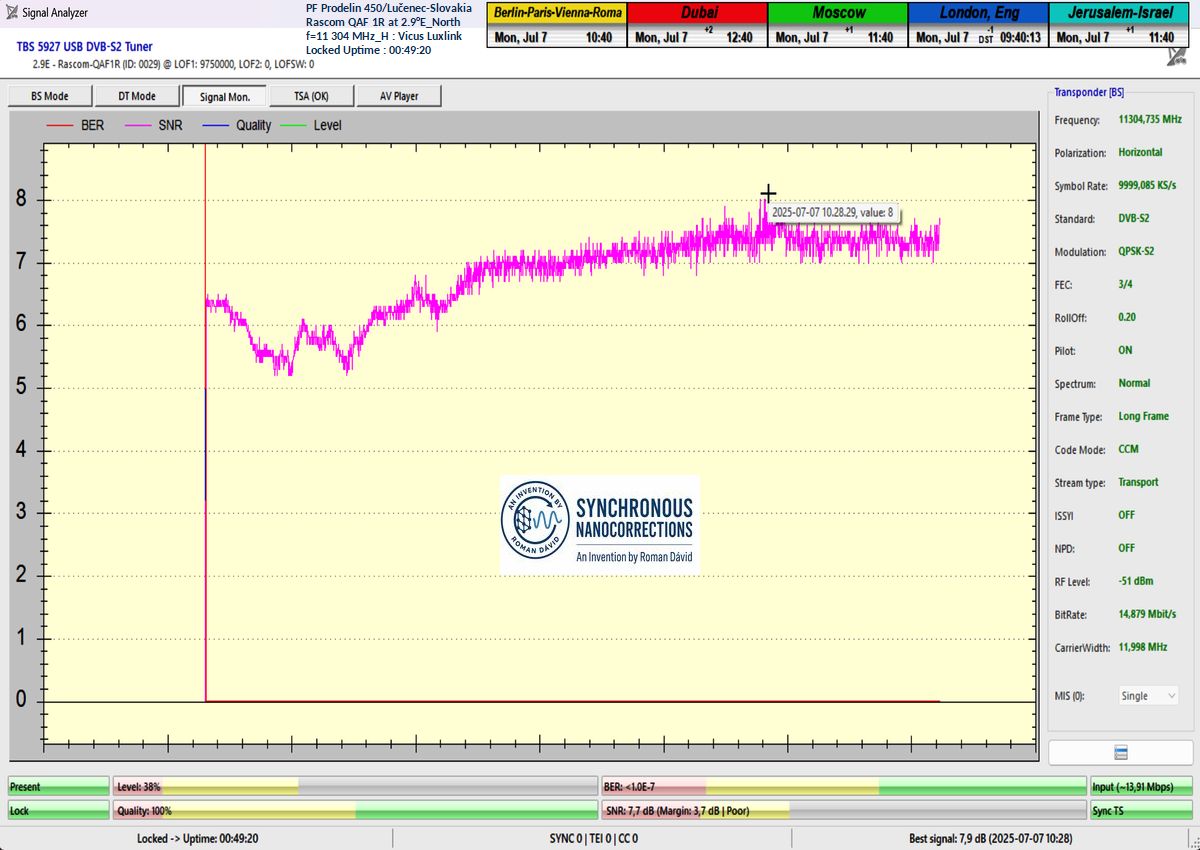Open the TSA (OK) tab
Viewport: 1200px width, 850px height.
click(311, 96)
